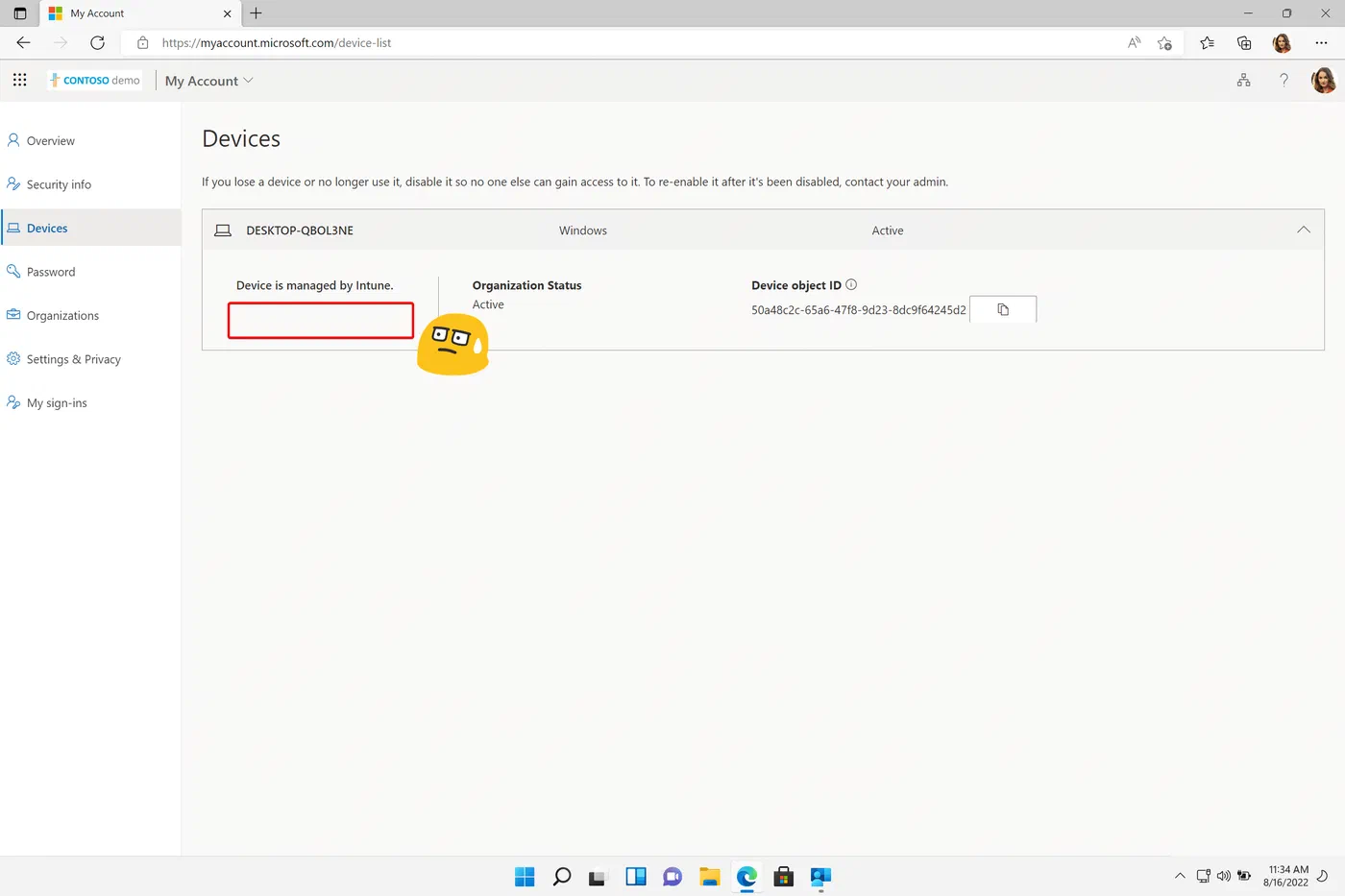
Task: Open the favorites list icon
Action: coord(1207,42)
